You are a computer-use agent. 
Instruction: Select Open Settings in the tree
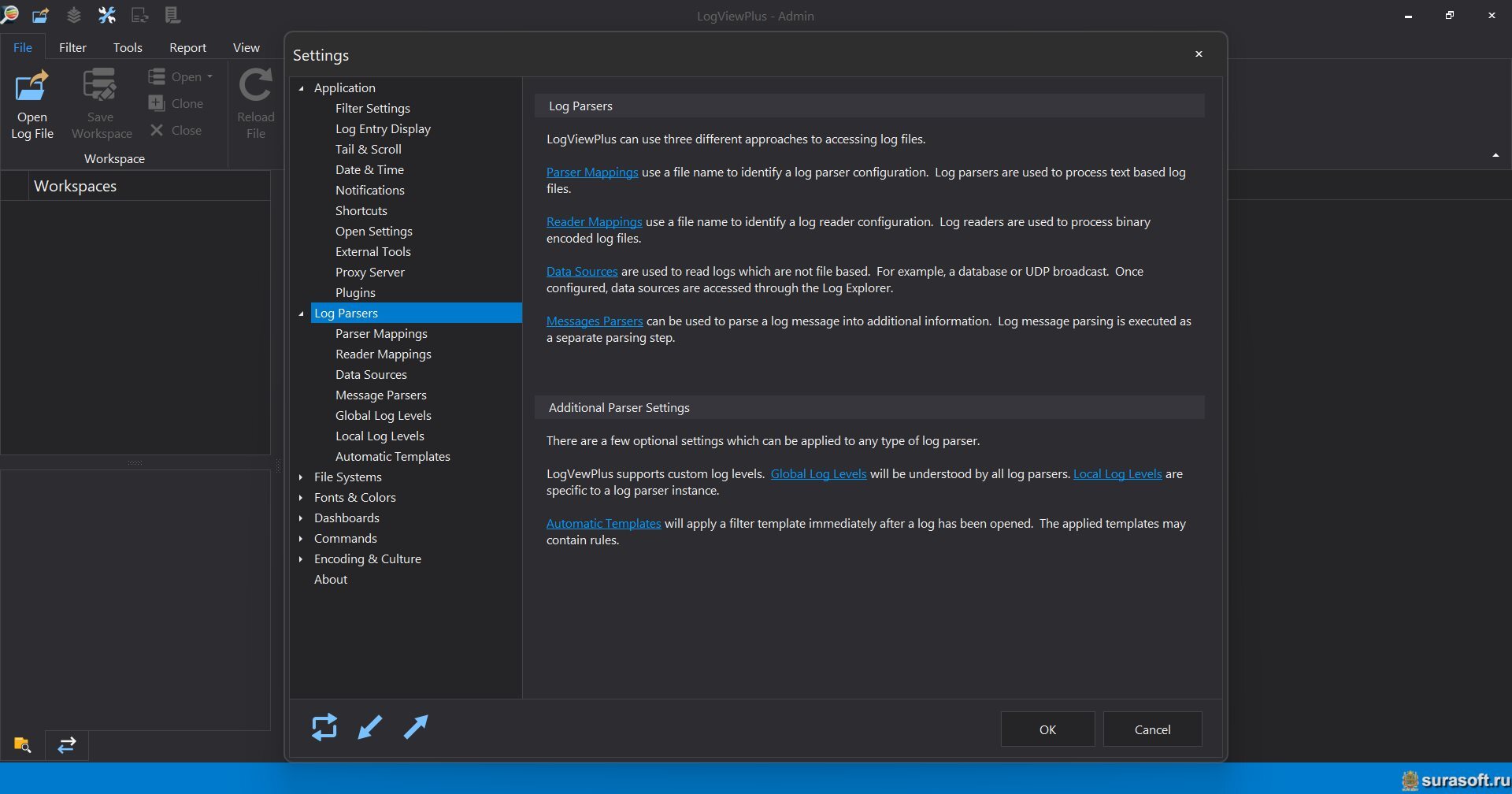click(x=373, y=231)
